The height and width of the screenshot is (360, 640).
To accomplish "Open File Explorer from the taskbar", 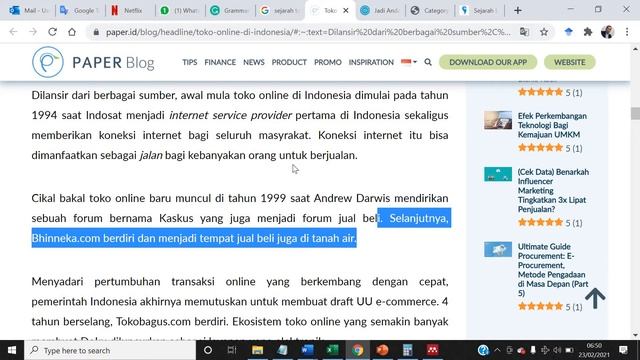I will click(x=257, y=350).
